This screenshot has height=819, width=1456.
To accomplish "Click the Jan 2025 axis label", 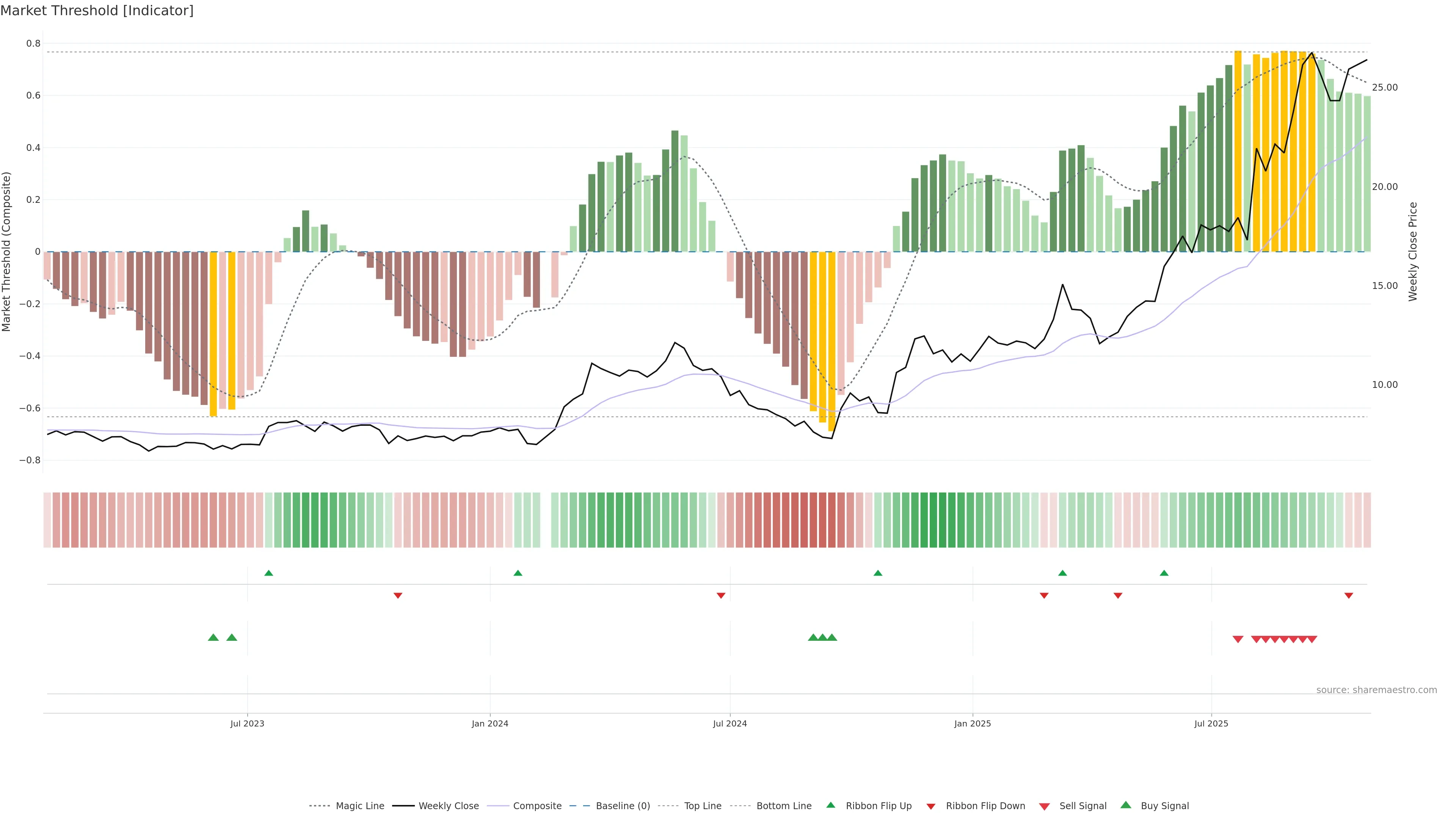I will pos(972,723).
